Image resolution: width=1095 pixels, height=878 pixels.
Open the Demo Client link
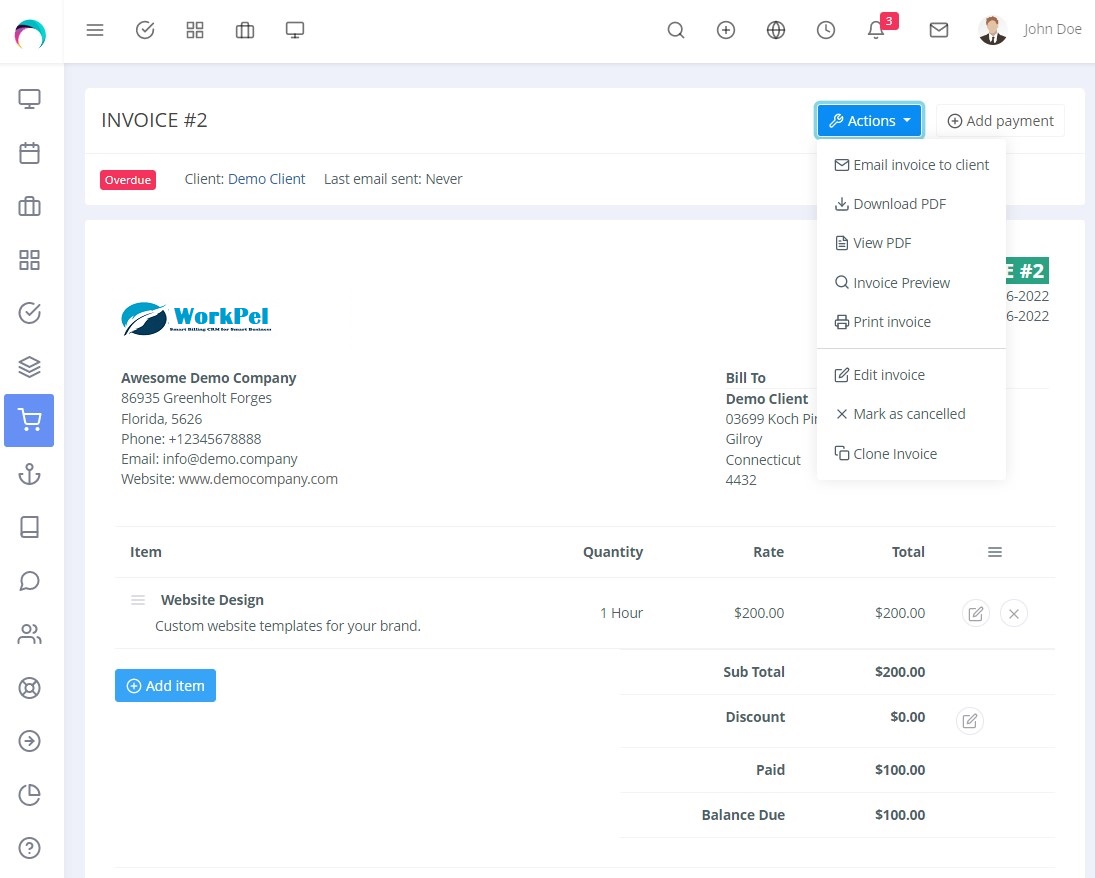267,179
